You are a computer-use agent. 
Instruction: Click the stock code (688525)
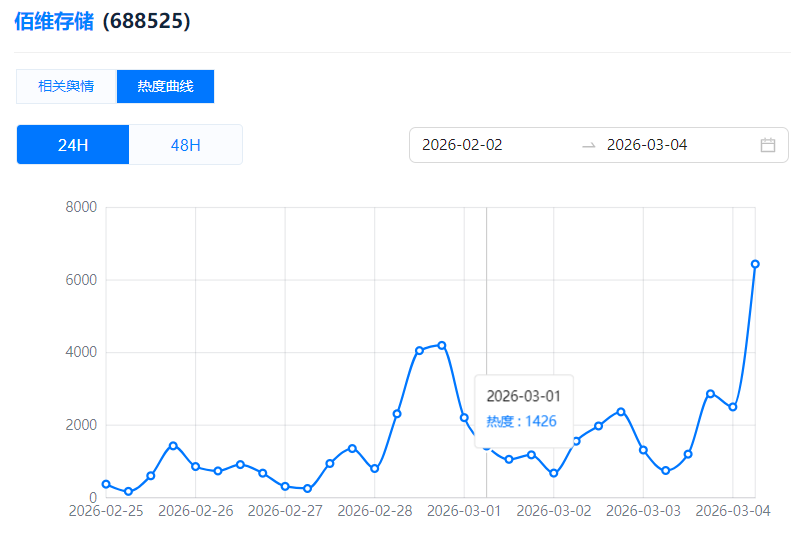click(146, 21)
